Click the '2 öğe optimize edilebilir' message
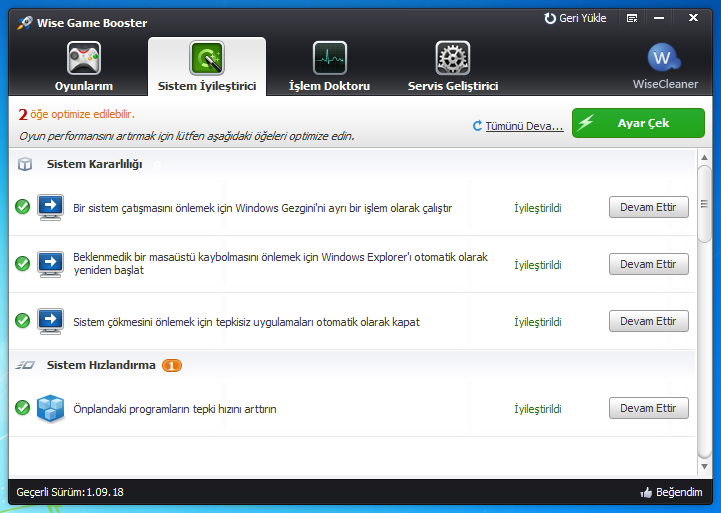Image resolution: width=721 pixels, height=513 pixels. pyautogui.click(x=76, y=114)
